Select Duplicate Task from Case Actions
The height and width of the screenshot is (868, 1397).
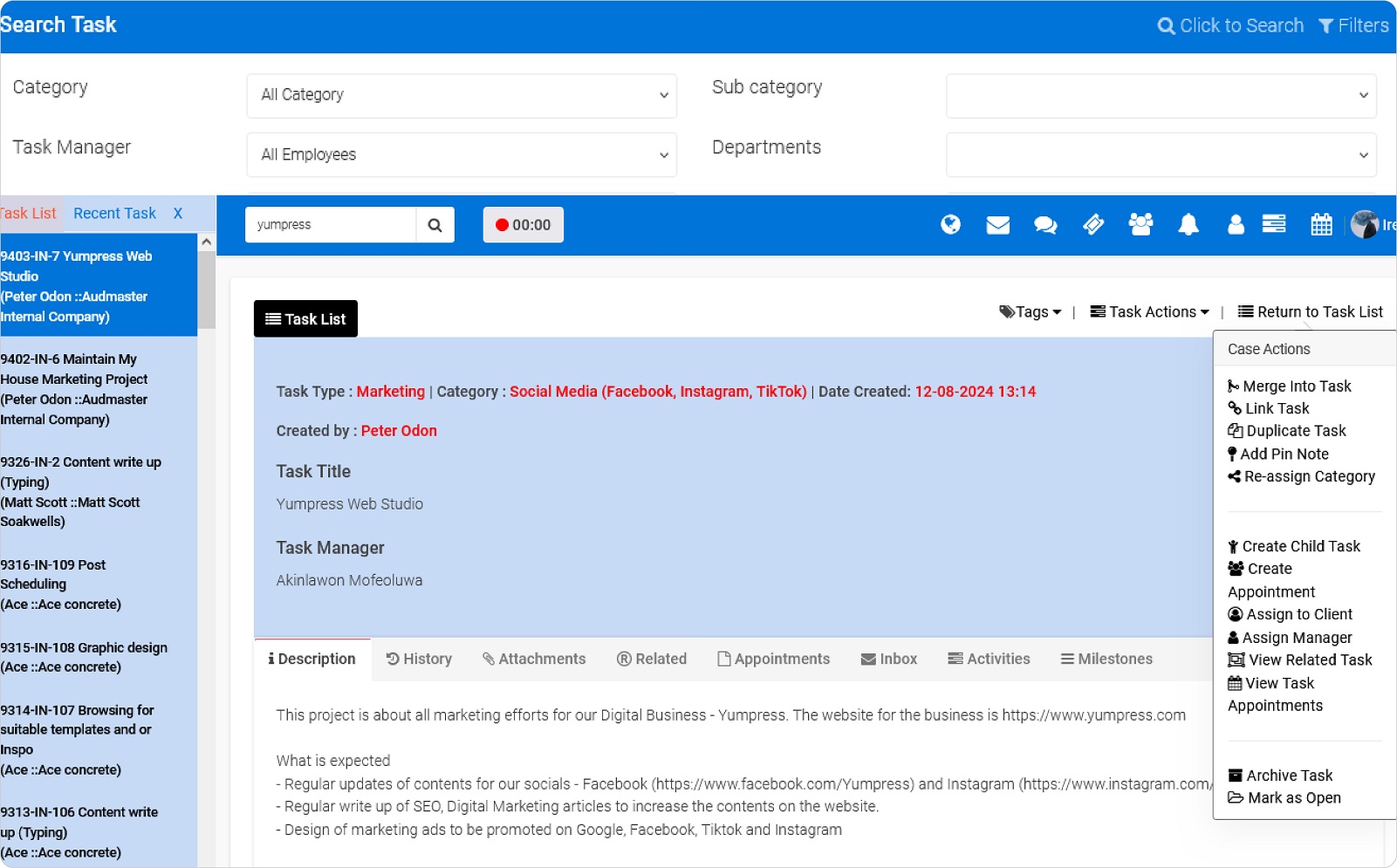click(1294, 430)
